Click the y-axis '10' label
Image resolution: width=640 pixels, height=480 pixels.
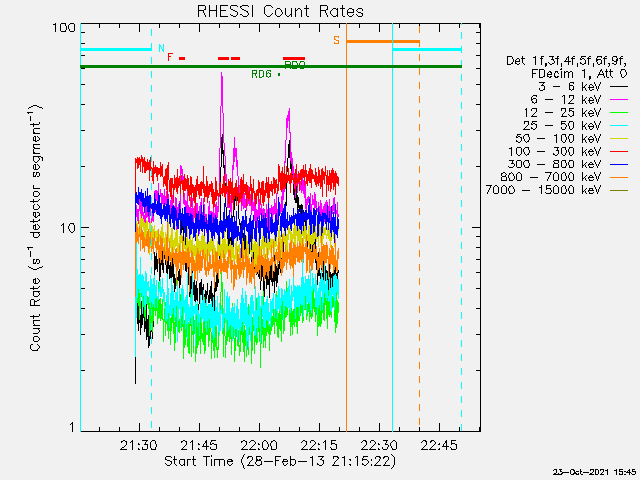click(68, 228)
